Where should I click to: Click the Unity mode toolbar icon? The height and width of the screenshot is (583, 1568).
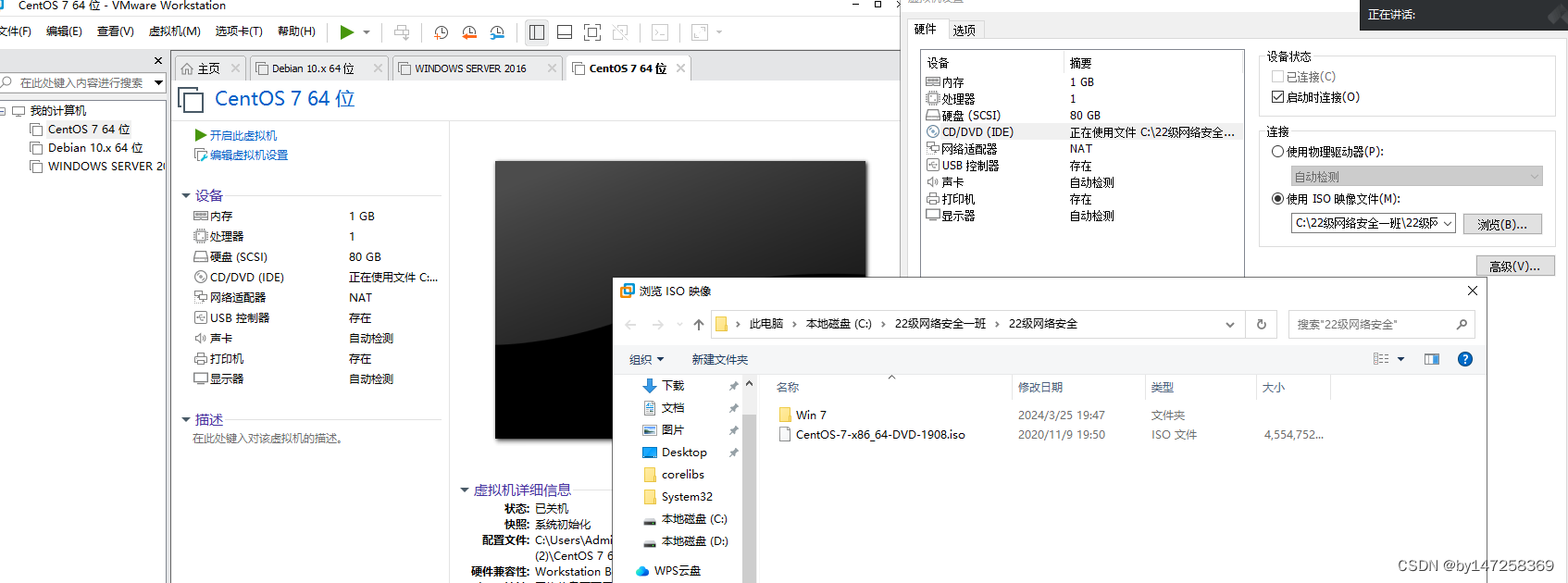tap(620, 32)
